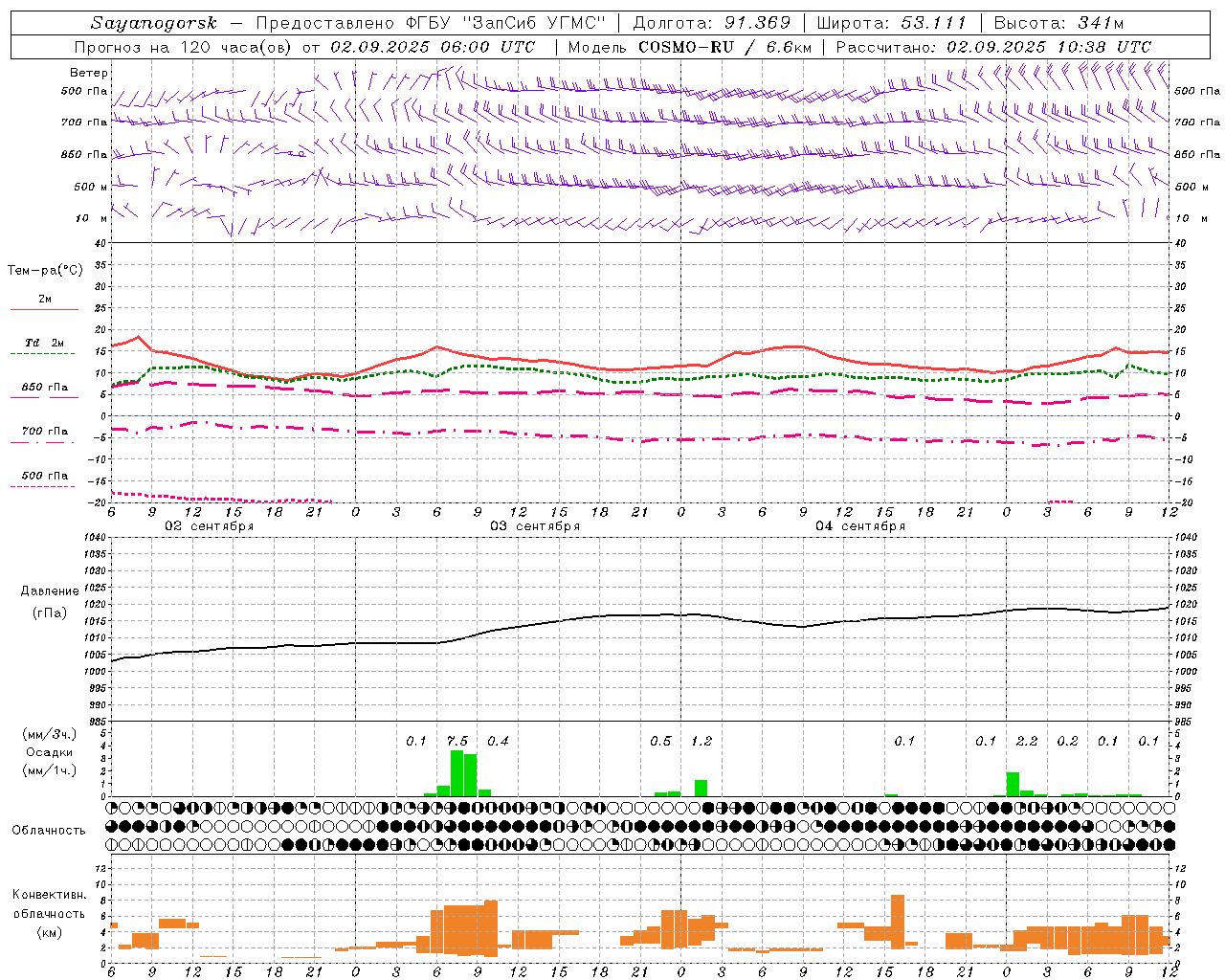Image resolution: width=1225 pixels, height=980 pixels.
Task: Click the "Высота: 341м" elevation value
Action: (x=1058, y=23)
